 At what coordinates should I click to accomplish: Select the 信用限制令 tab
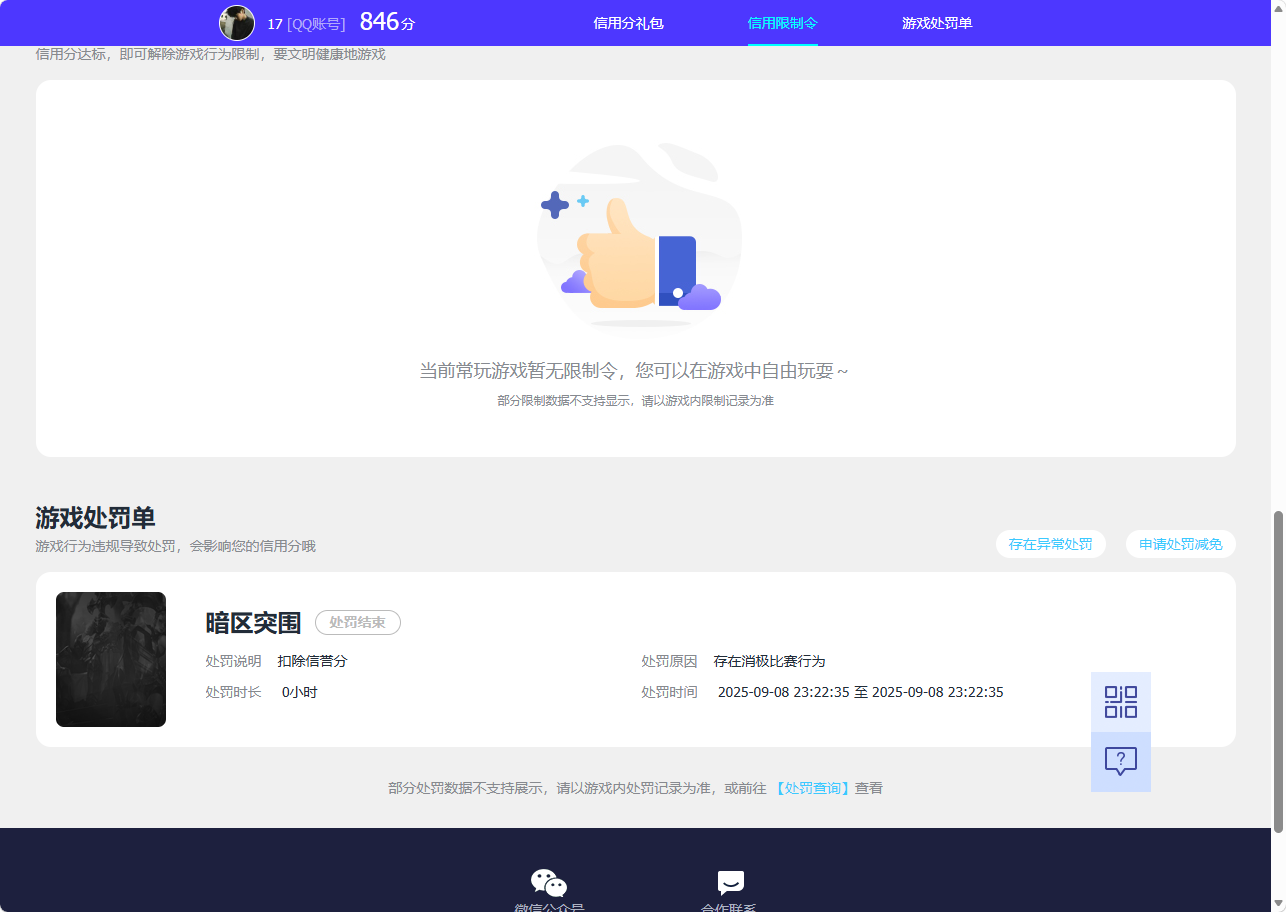[x=782, y=23]
